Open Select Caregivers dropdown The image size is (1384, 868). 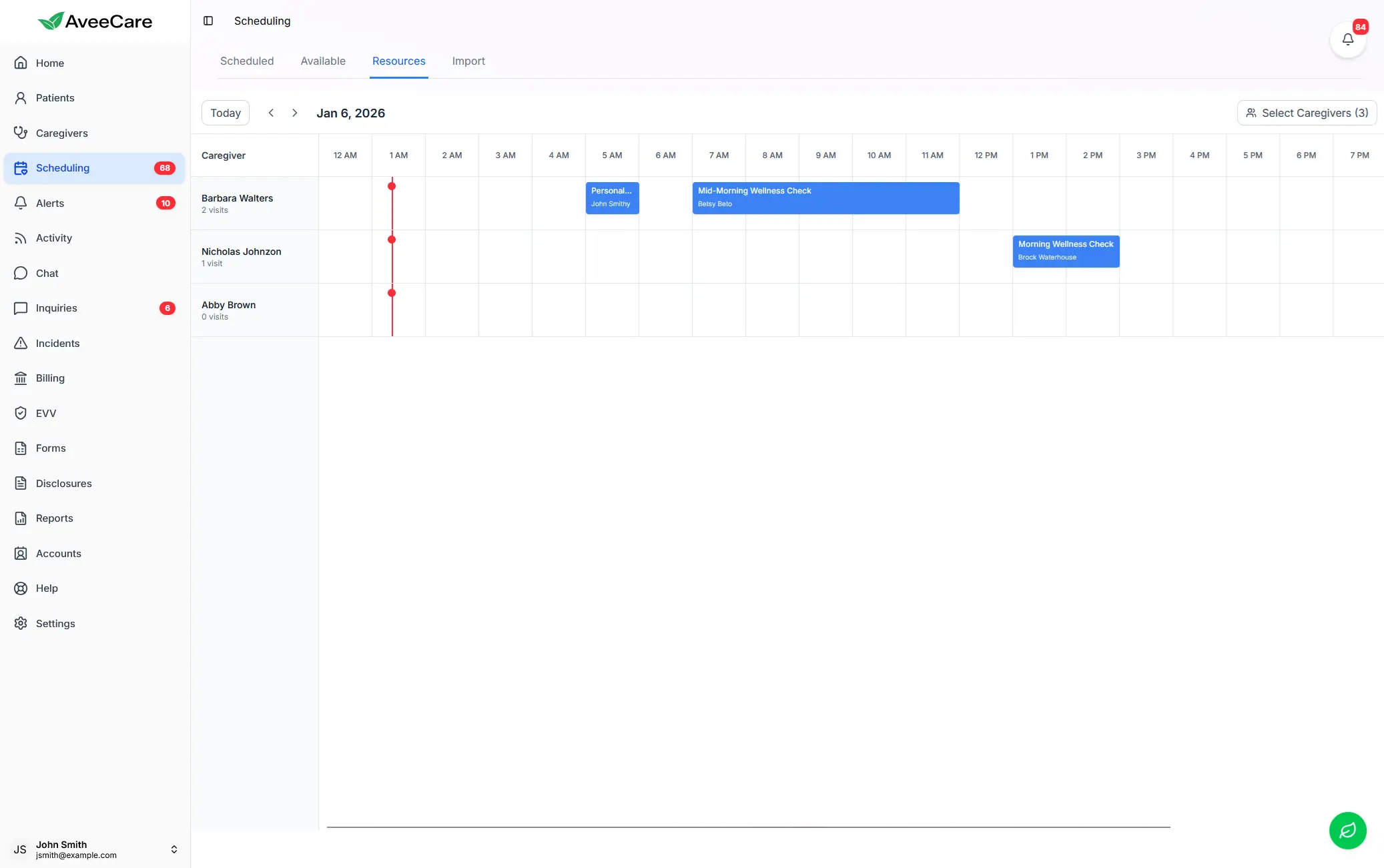click(x=1306, y=112)
